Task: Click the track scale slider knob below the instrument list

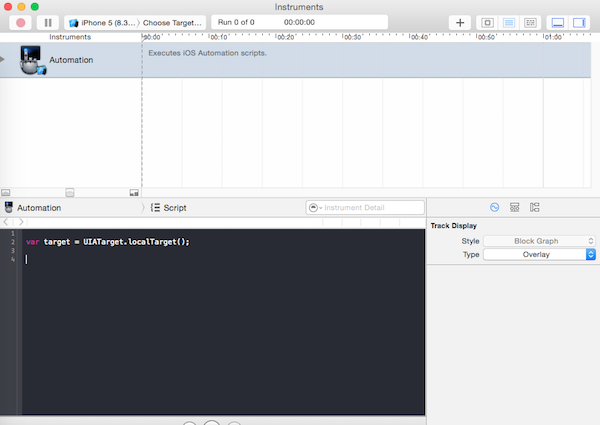Action: coord(70,192)
